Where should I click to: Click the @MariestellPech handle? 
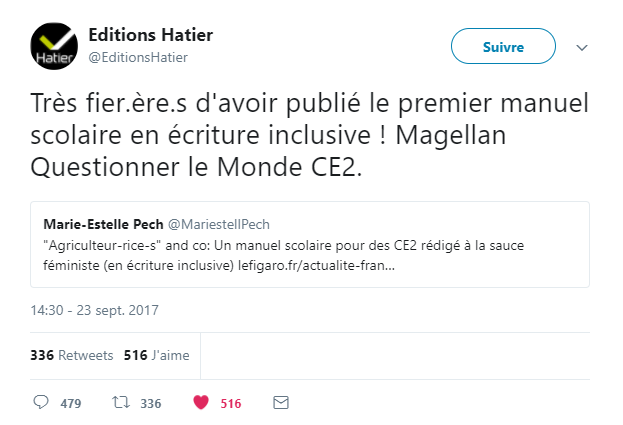click(228, 224)
